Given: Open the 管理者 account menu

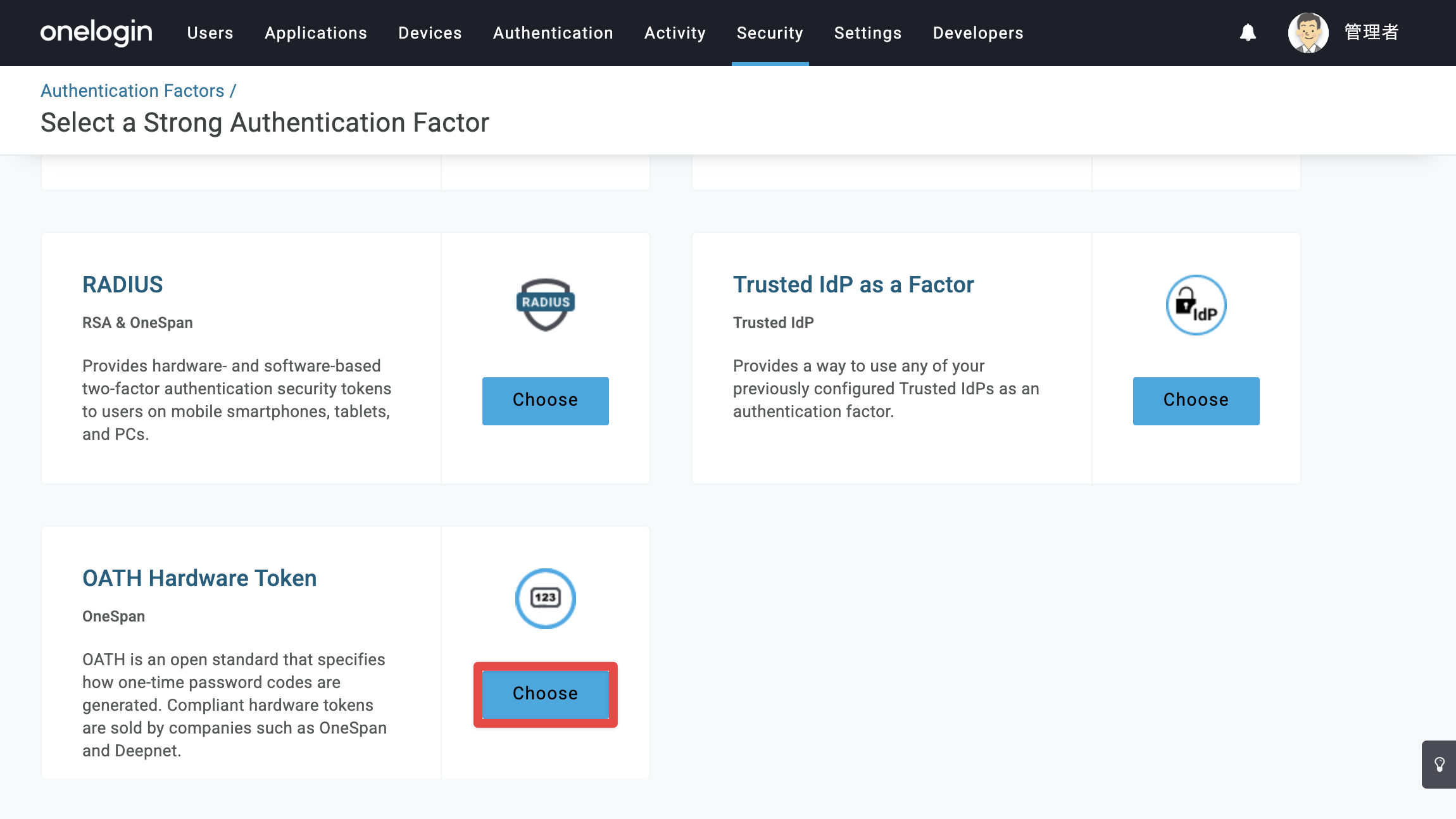Looking at the screenshot, I should (x=1371, y=32).
